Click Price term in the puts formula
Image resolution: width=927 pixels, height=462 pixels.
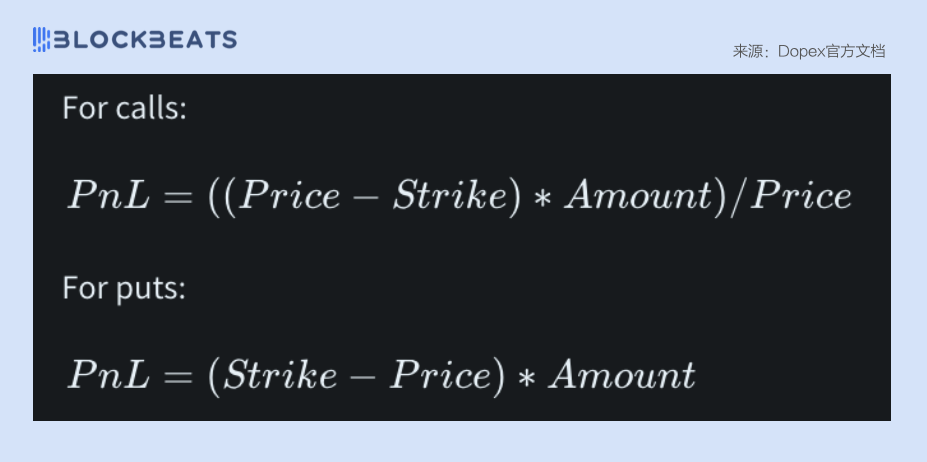(x=440, y=374)
